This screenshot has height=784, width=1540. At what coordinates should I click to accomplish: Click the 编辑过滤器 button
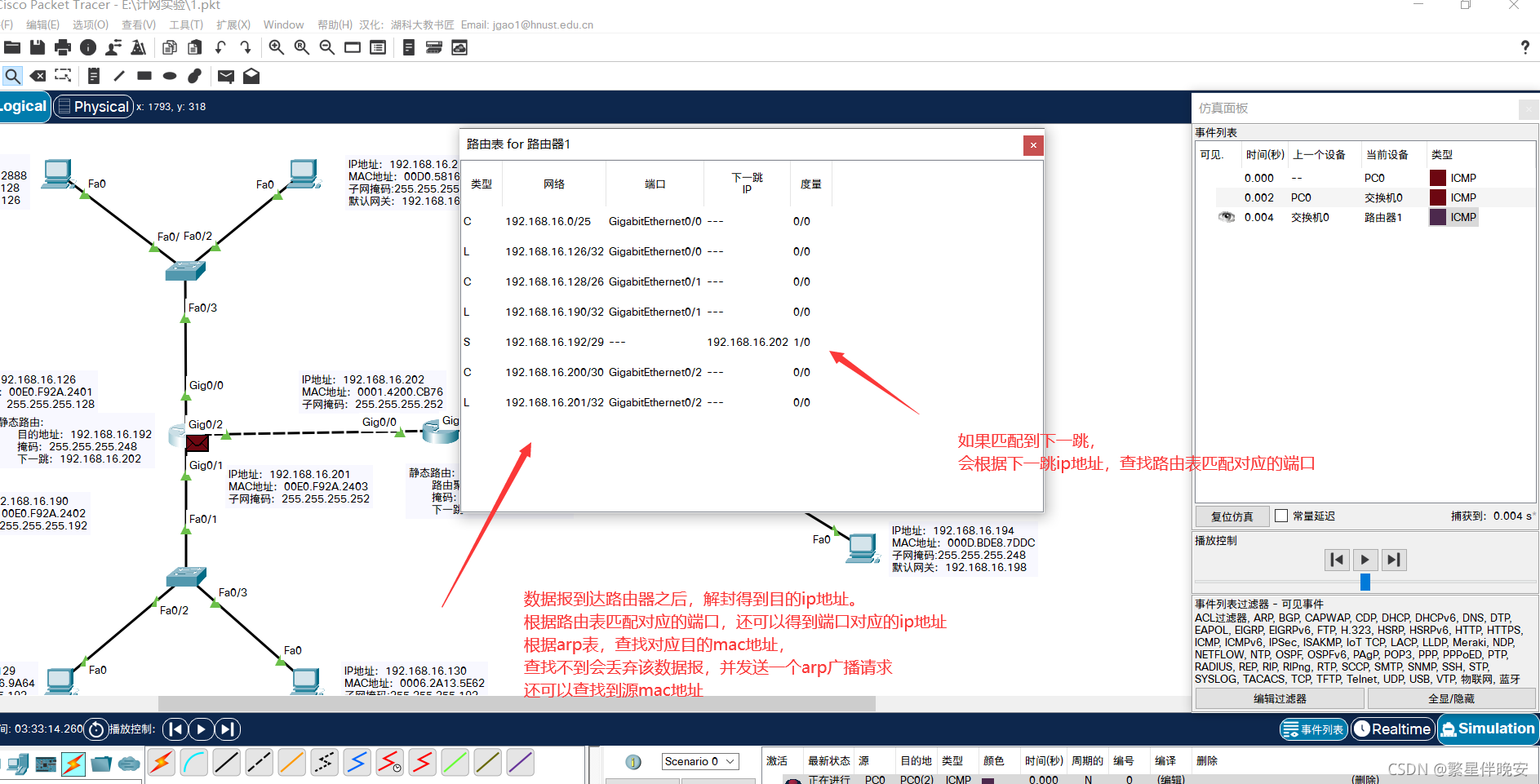(1280, 699)
